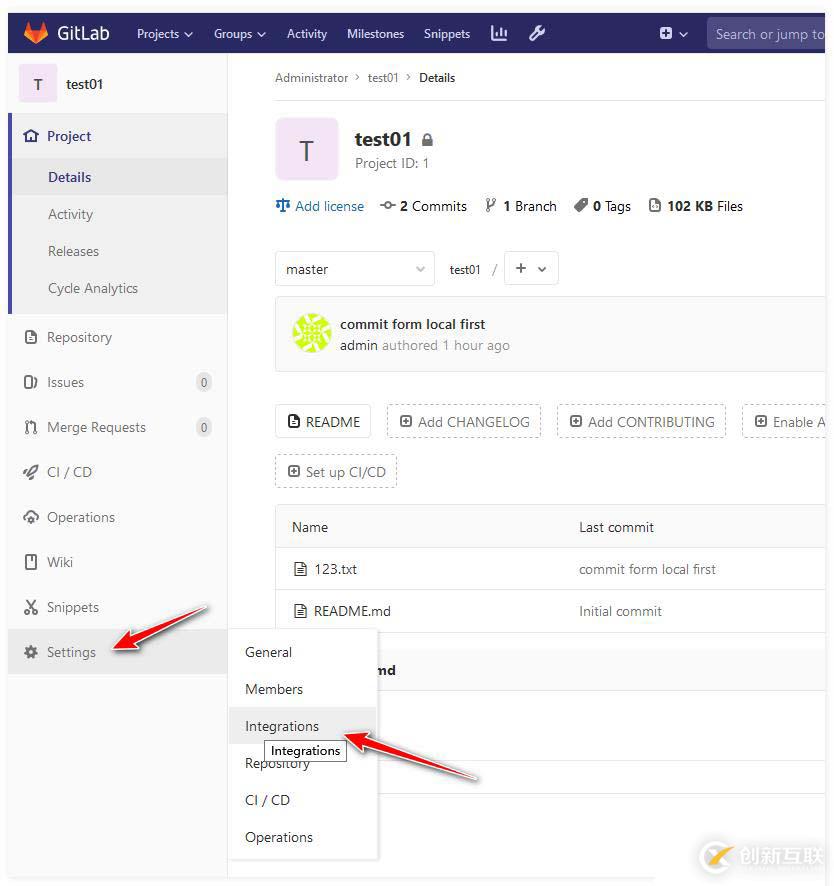The width and height of the screenshot is (834, 886).
Task: Click the README.md file icon
Action: [300, 611]
